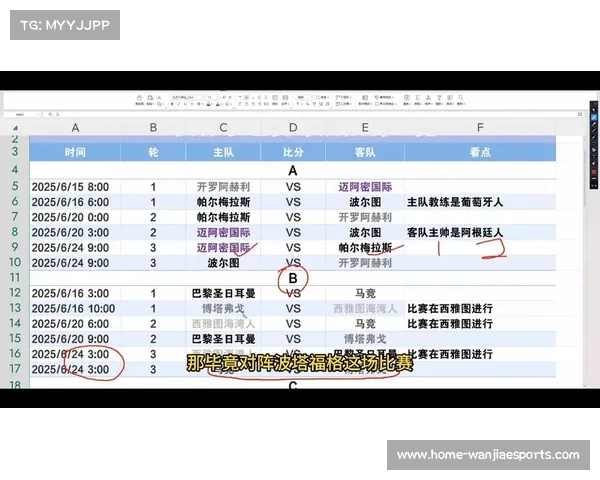Select cell 客队主帅是阿根廷人
The height and width of the screenshot is (480, 600).
click(x=480, y=232)
